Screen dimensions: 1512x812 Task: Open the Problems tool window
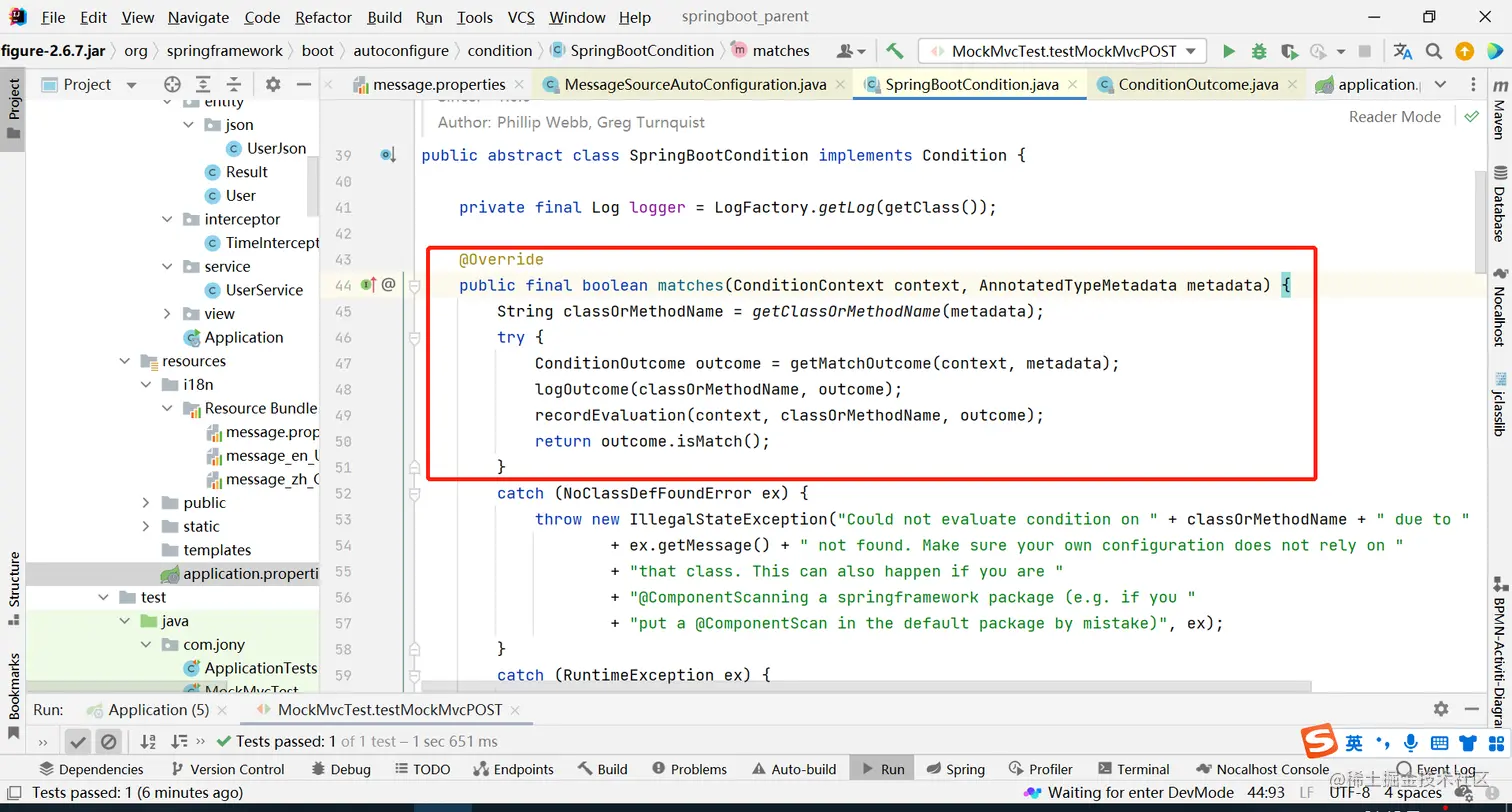click(x=688, y=769)
